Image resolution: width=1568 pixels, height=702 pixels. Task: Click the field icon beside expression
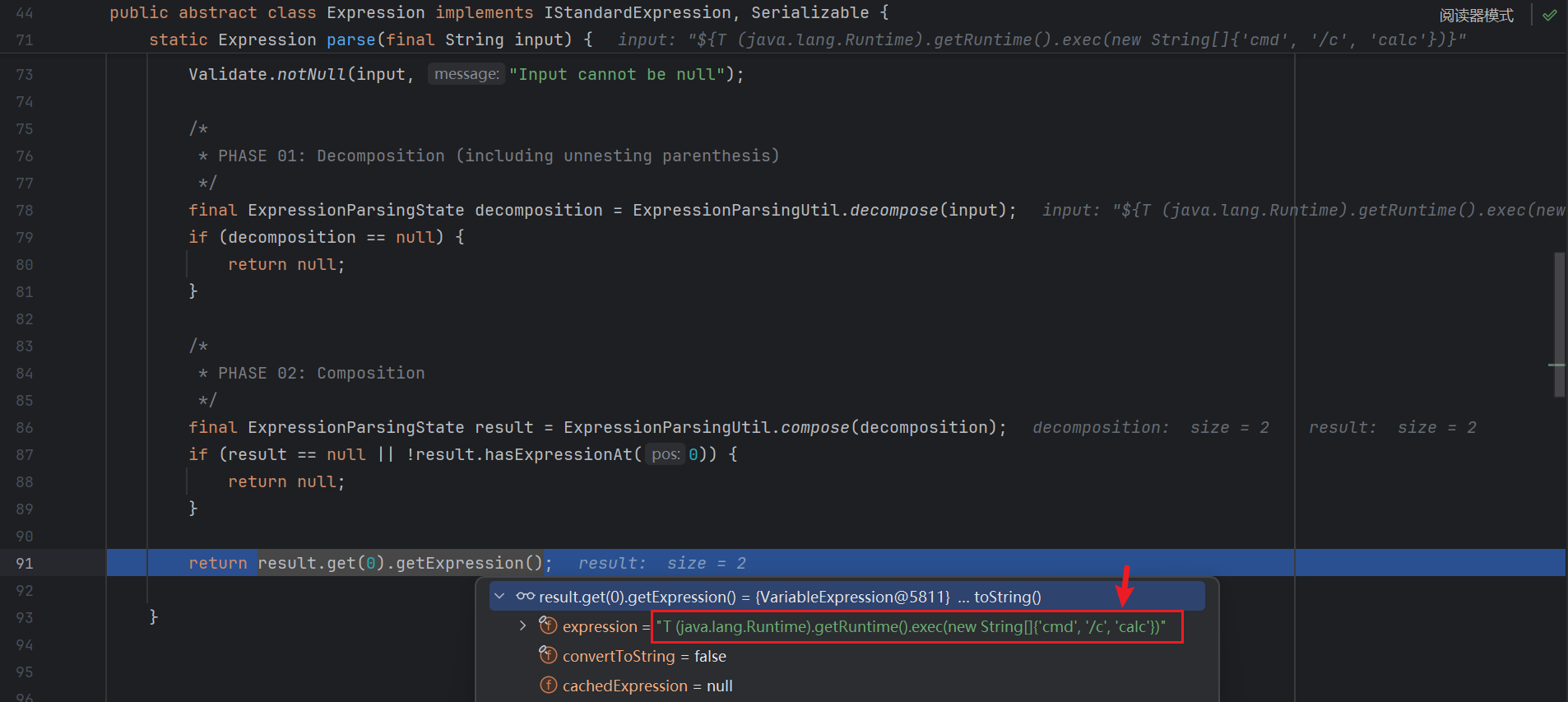pyautogui.click(x=548, y=626)
